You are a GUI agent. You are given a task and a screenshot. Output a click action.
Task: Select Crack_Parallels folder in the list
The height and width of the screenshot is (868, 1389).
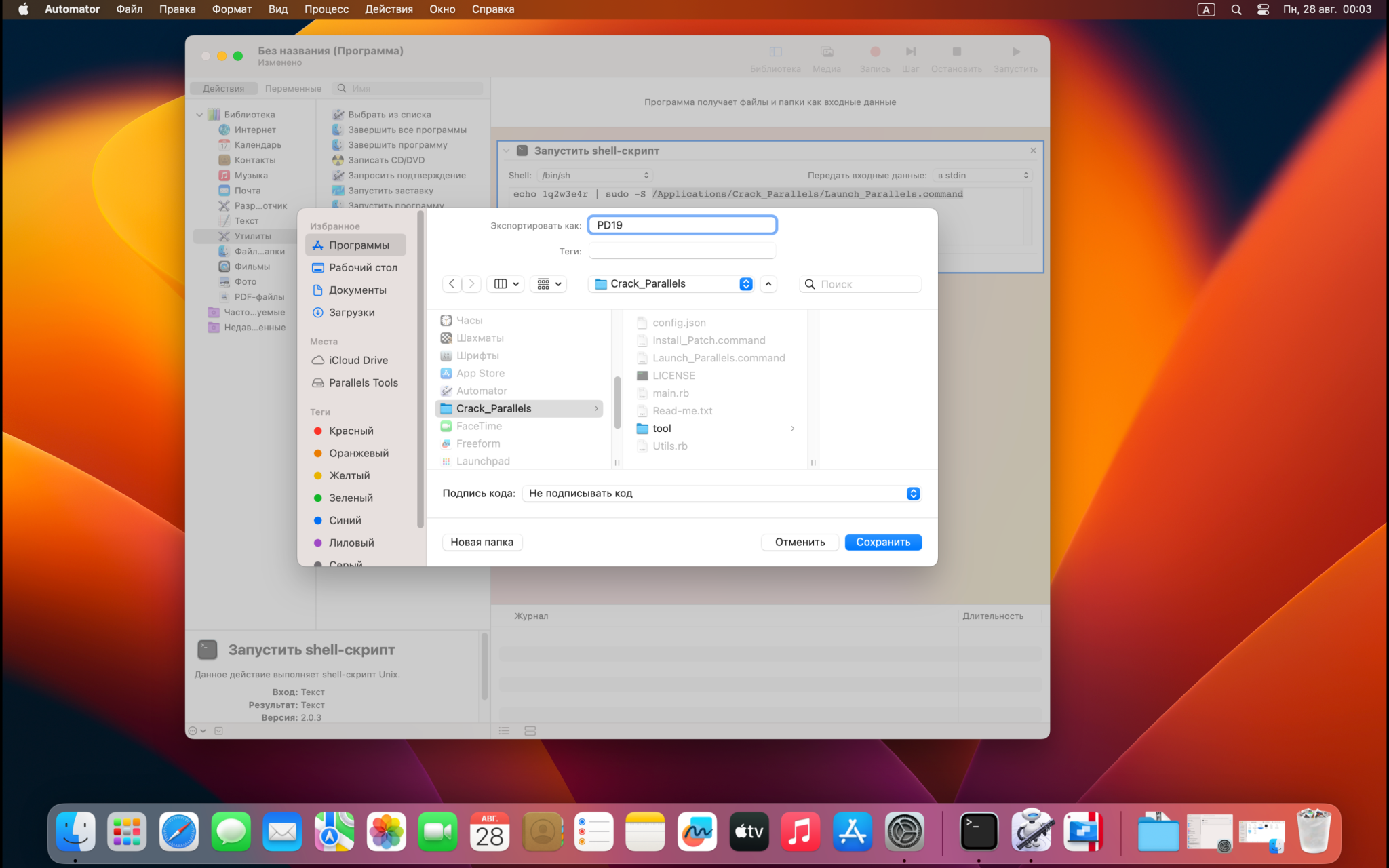pyautogui.click(x=519, y=408)
